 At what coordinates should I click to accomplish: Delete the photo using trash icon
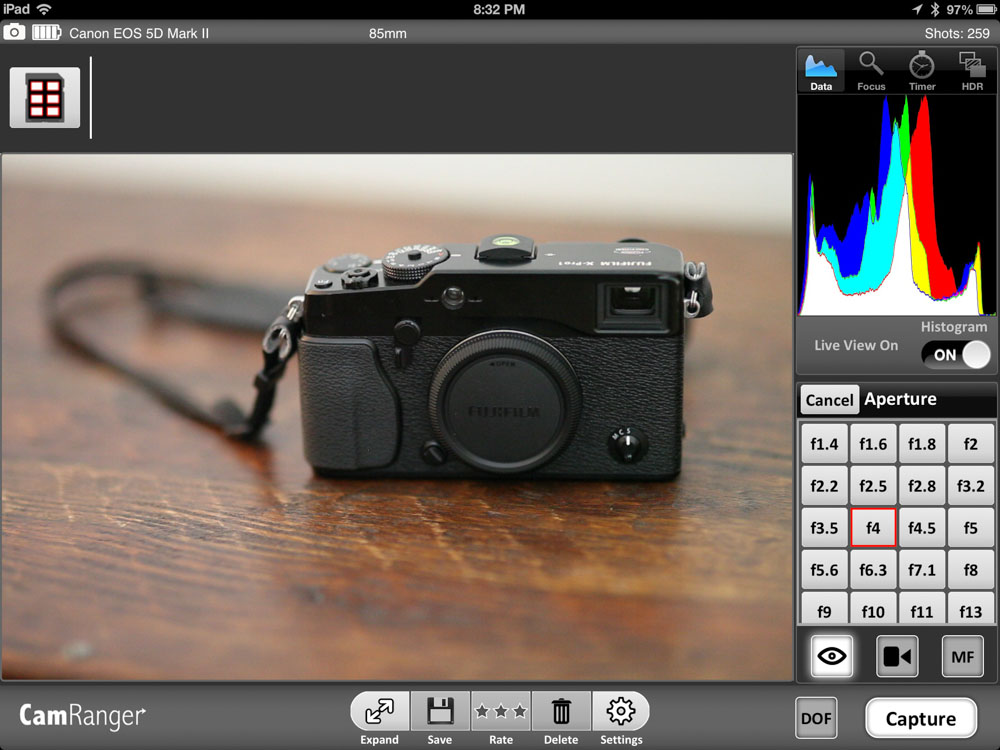click(x=561, y=712)
